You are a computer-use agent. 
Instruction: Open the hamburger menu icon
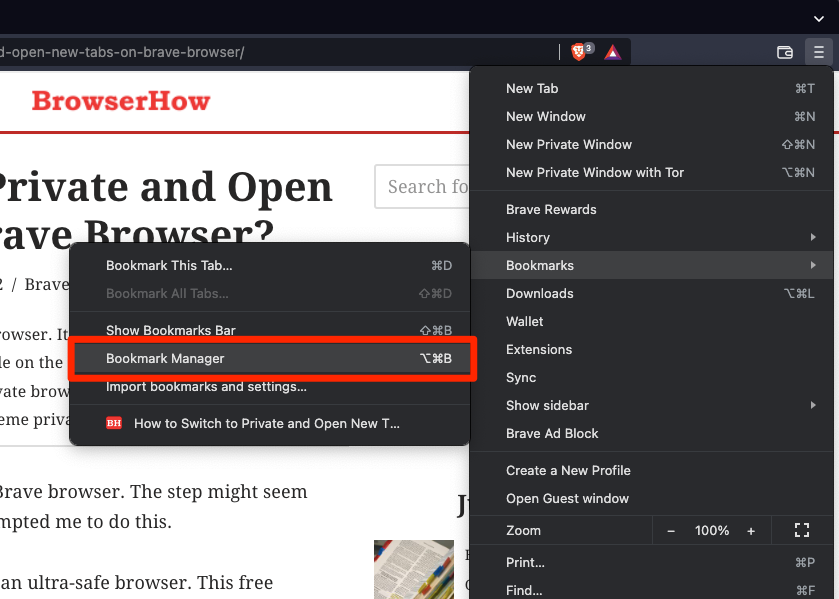(x=820, y=51)
